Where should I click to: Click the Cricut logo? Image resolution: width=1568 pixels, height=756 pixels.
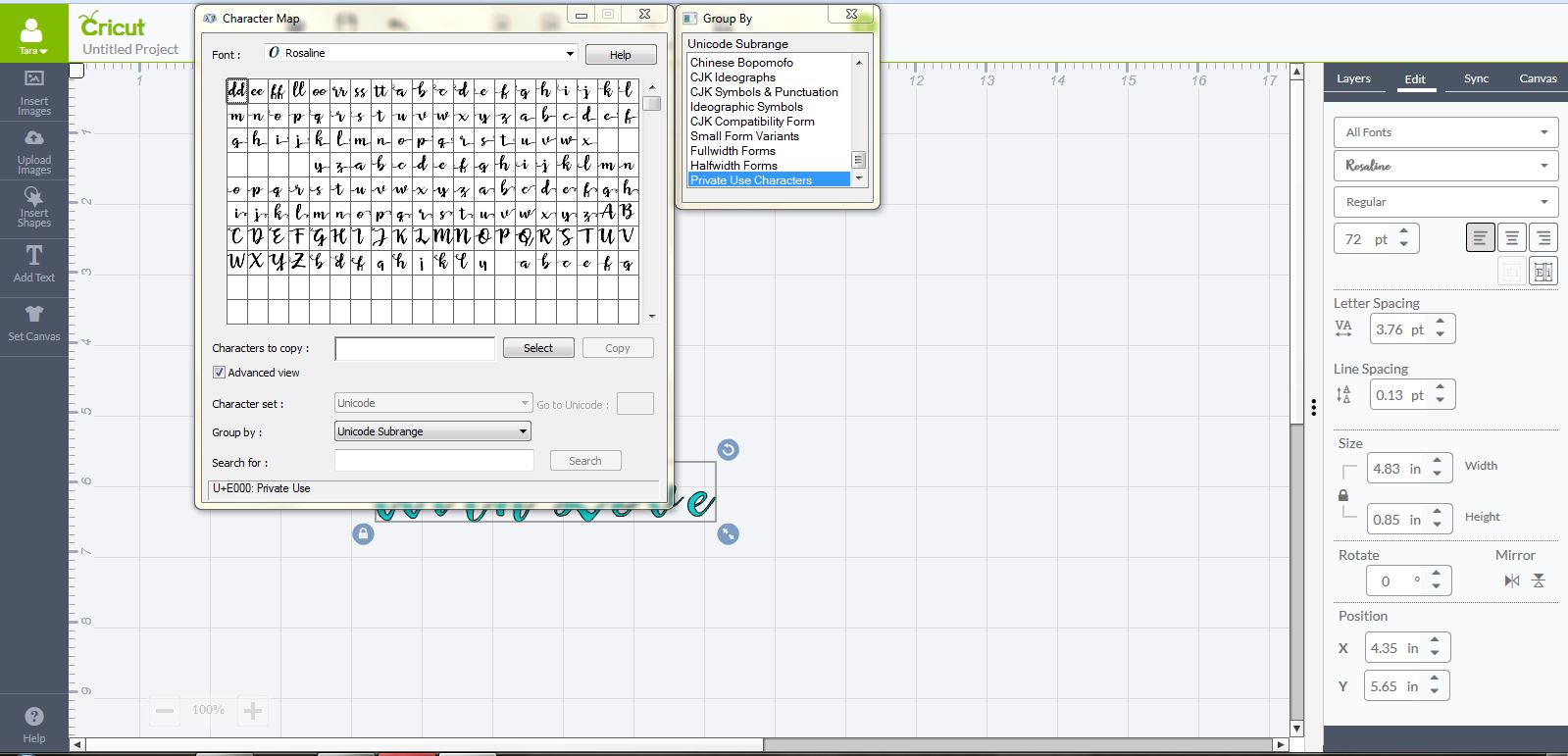pyautogui.click(x=112, y=25)
